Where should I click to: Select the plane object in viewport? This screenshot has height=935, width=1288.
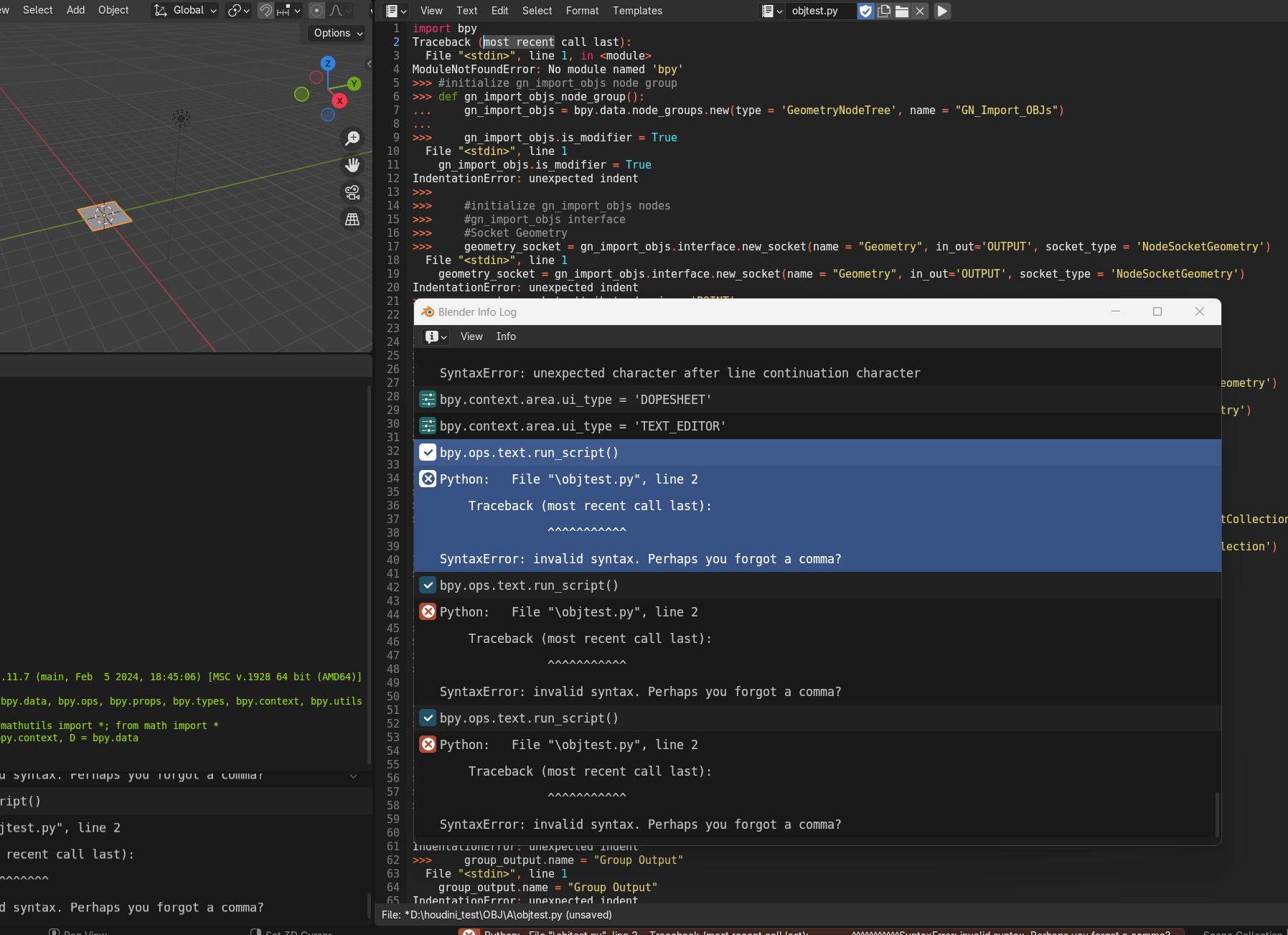tap(105, 215)
